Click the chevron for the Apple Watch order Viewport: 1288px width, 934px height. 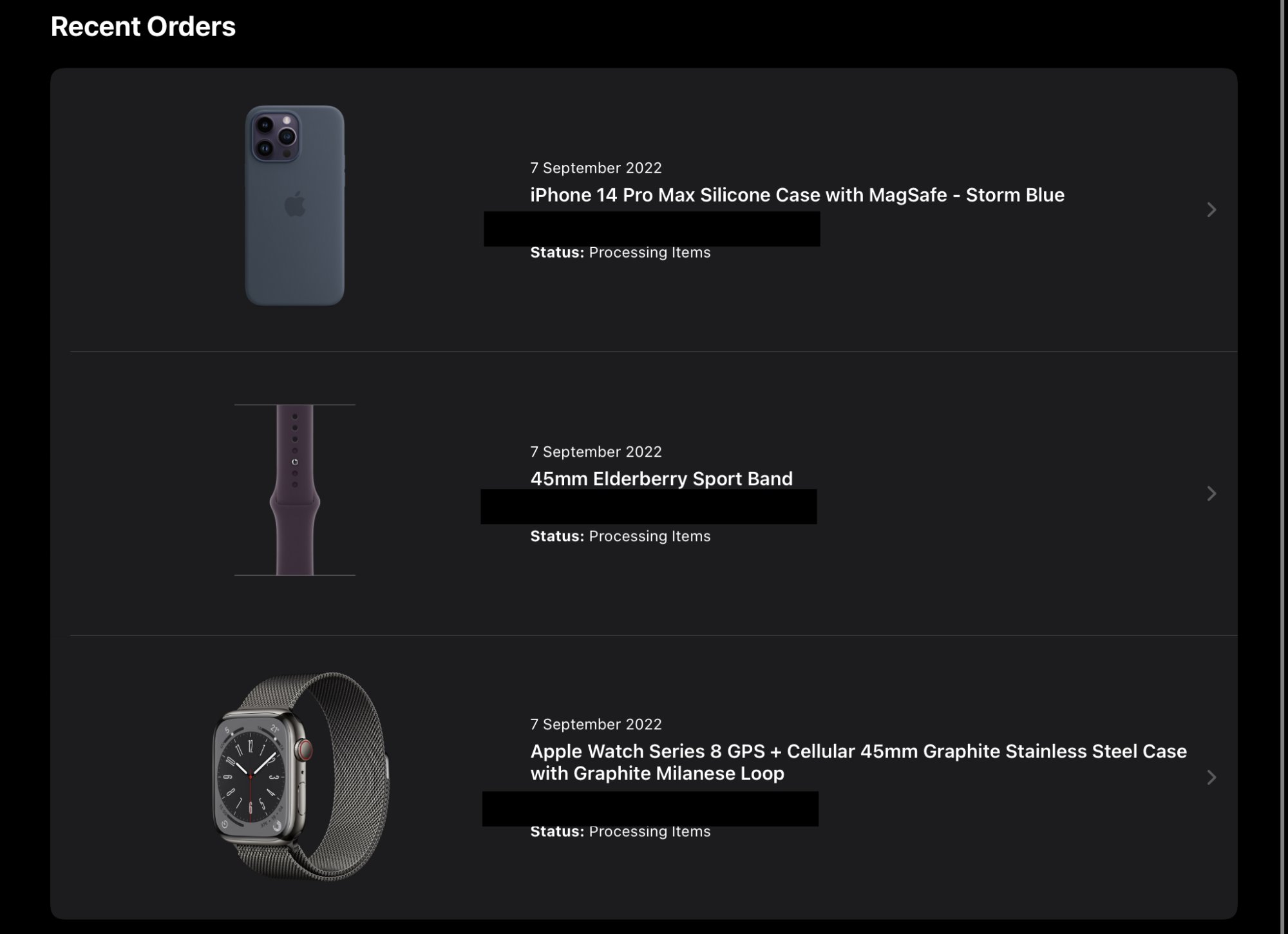click(1211, 777)
